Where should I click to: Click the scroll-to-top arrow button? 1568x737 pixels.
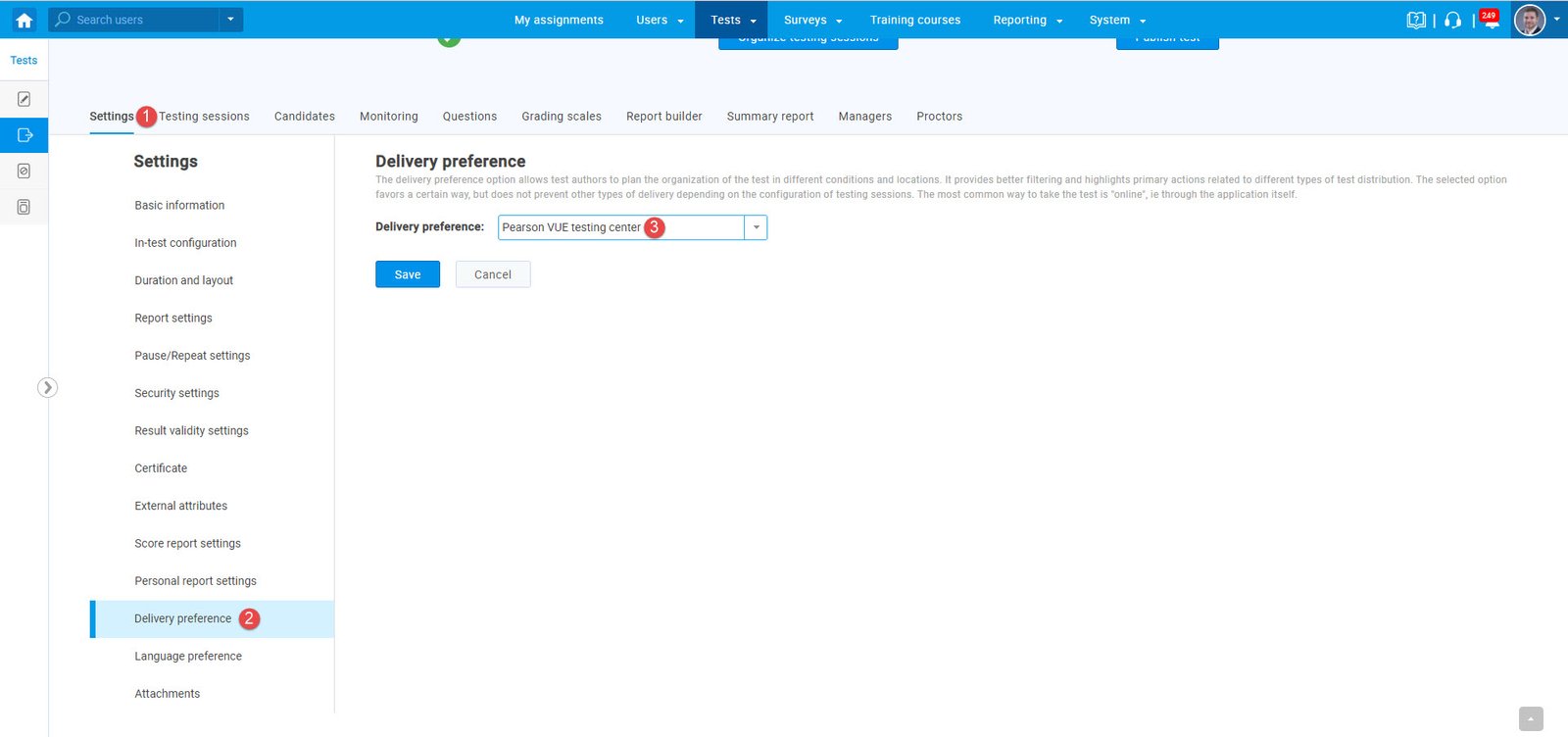1531,718
